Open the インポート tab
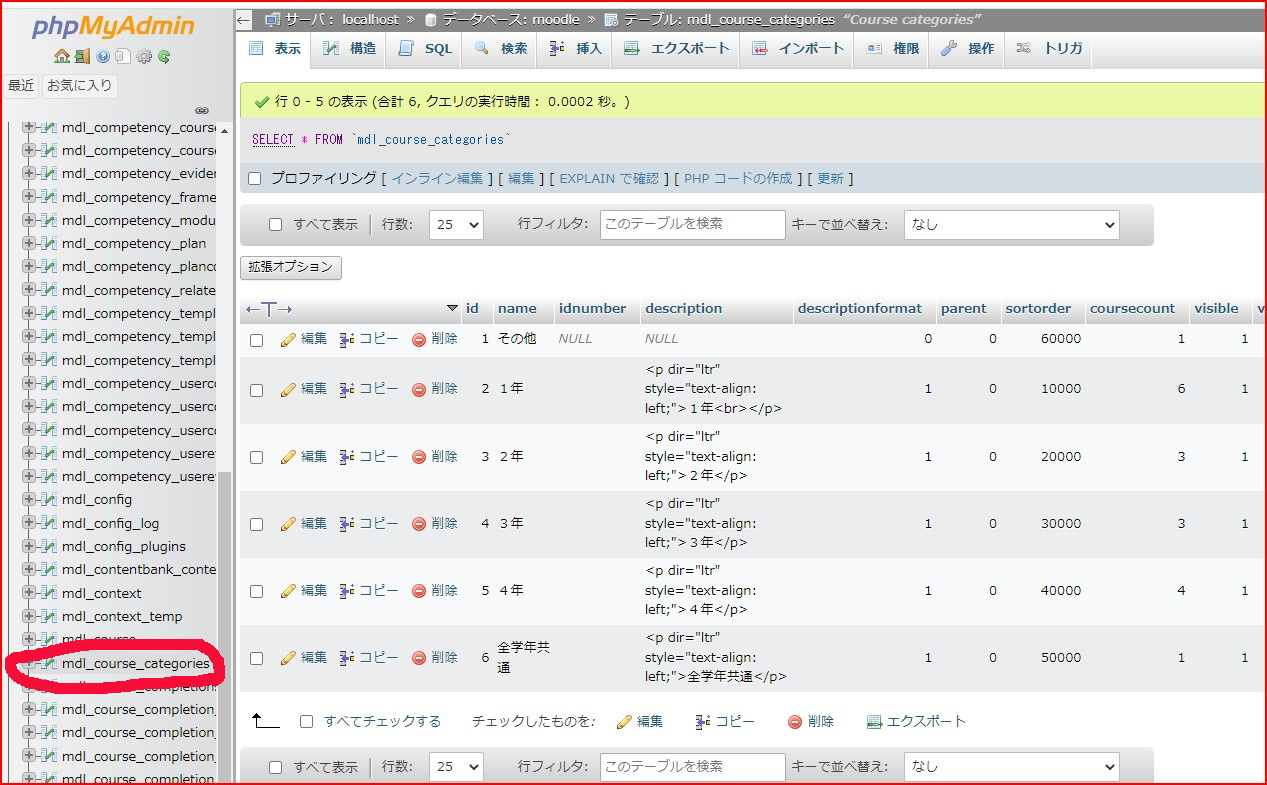The width and height of the screenshot is (1267, 785). tap(798, 48)
